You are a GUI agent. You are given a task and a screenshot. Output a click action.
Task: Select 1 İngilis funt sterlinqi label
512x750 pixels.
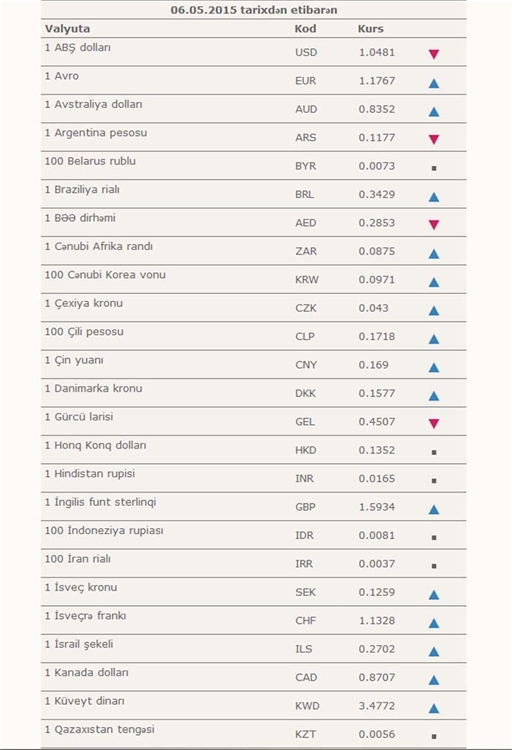[x=100, y=502]
